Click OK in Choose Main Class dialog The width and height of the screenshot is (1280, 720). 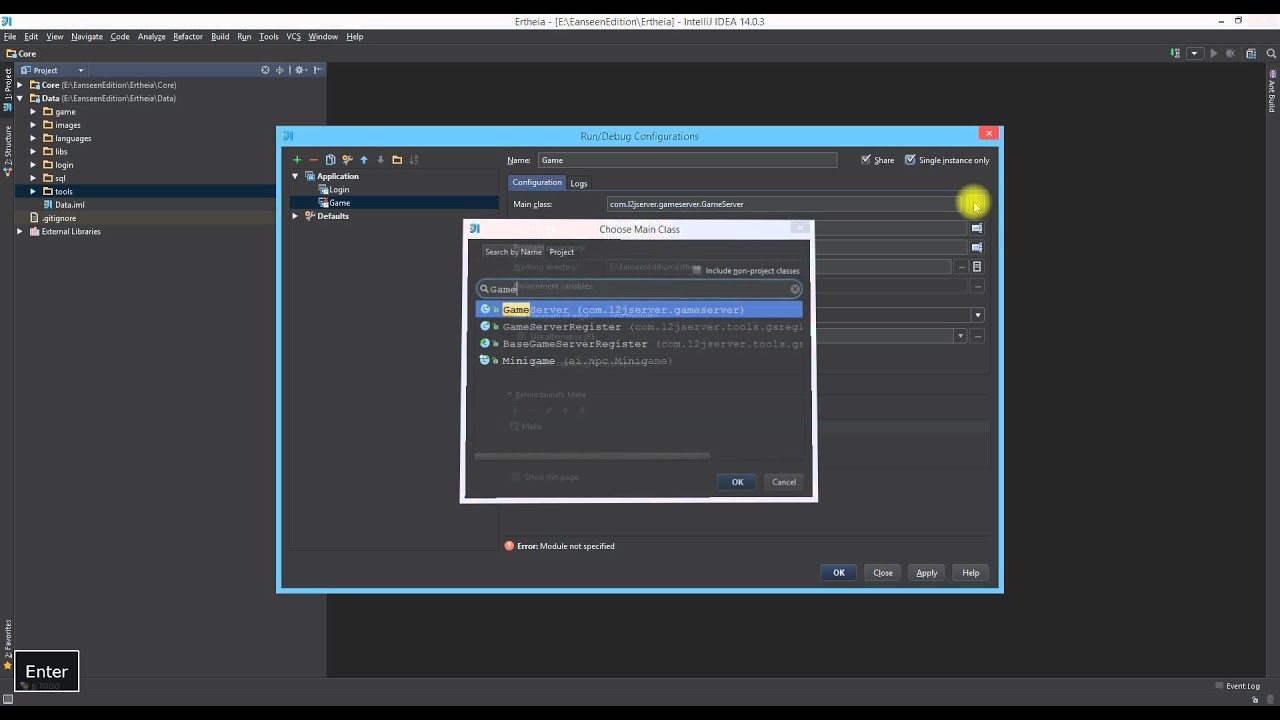(x=737, y=482)
